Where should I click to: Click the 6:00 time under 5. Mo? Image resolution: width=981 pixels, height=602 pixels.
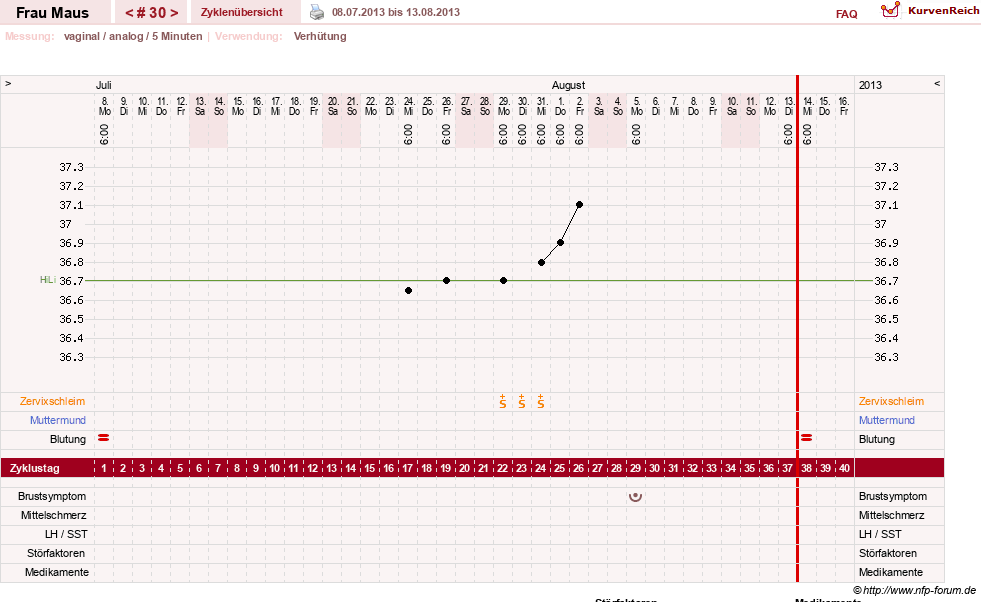coord(636,135)
